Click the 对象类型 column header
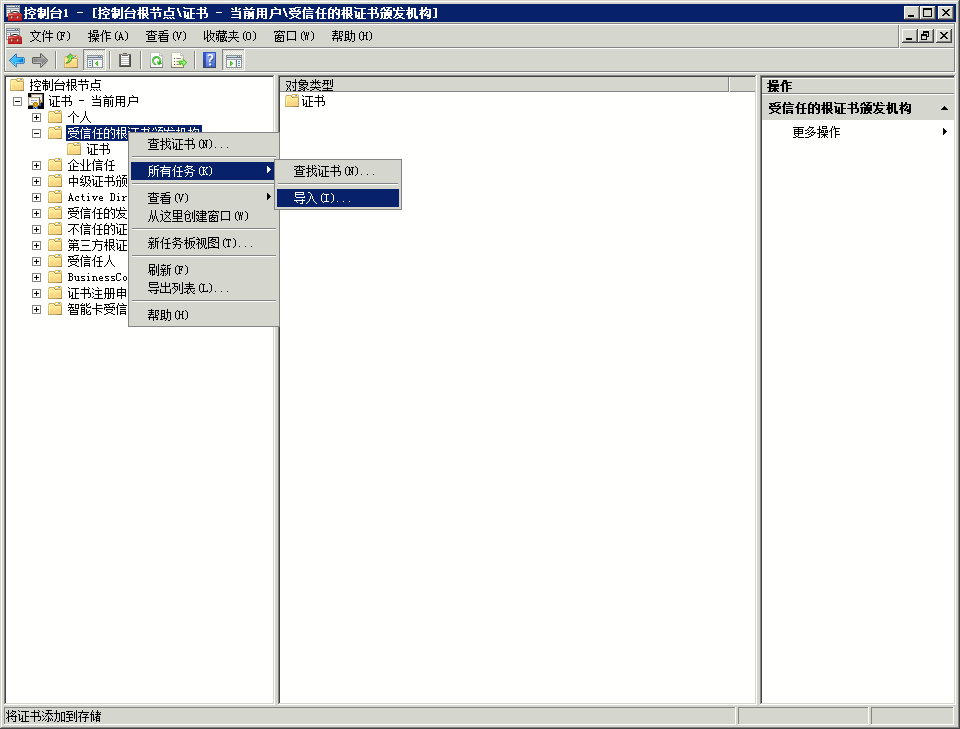Image resolution: width=960 pixels, height=729 pixels. tap(505, 84)
